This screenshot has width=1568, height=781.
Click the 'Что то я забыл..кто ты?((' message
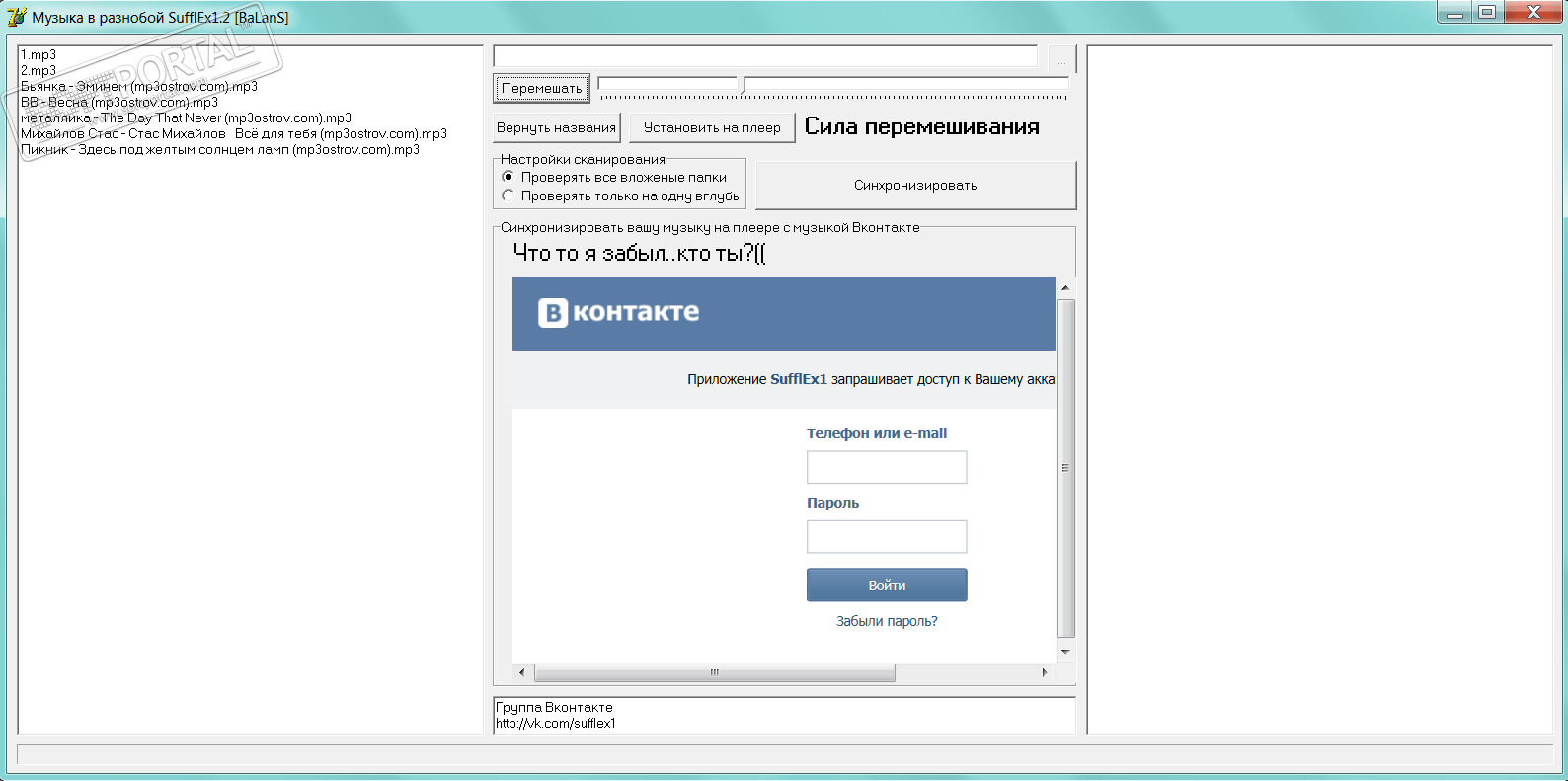tap(639, 253)
